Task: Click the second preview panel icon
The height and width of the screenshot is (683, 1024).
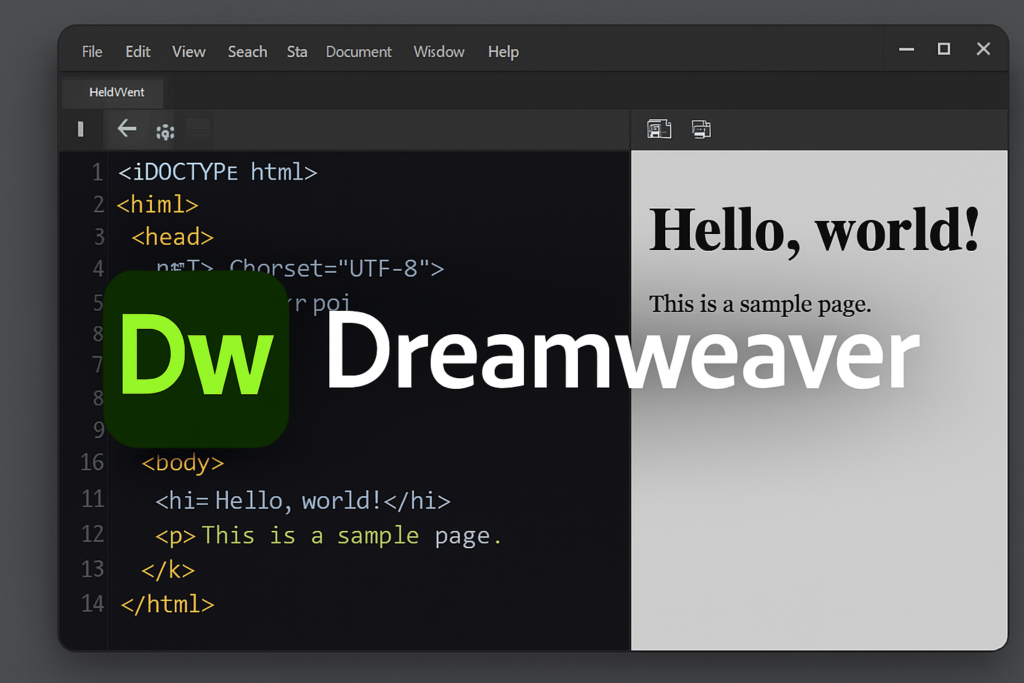Action: pos(701,129)
